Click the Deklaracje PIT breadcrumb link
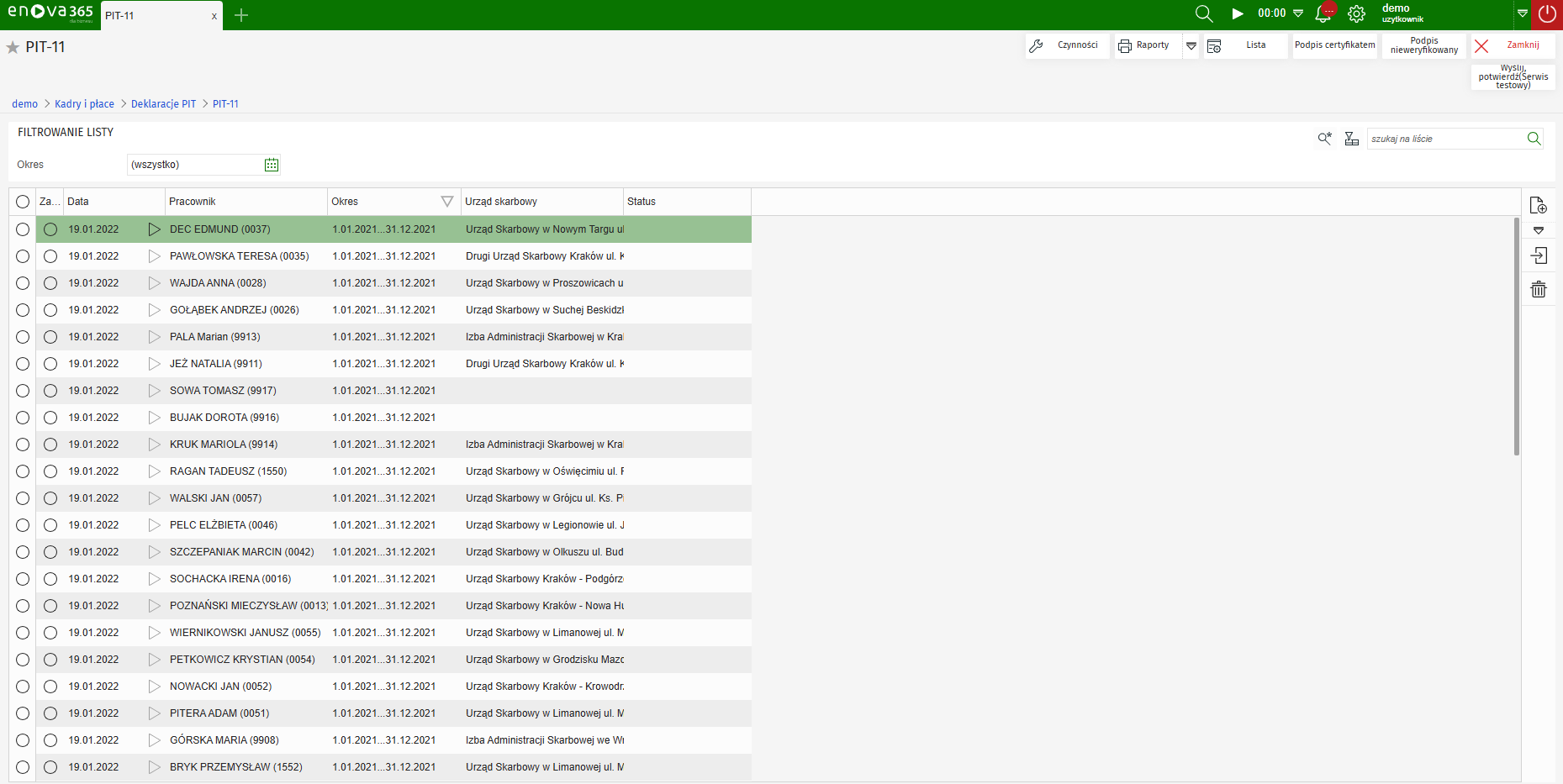Screen dimensions: 1563x784 [163, 104]
